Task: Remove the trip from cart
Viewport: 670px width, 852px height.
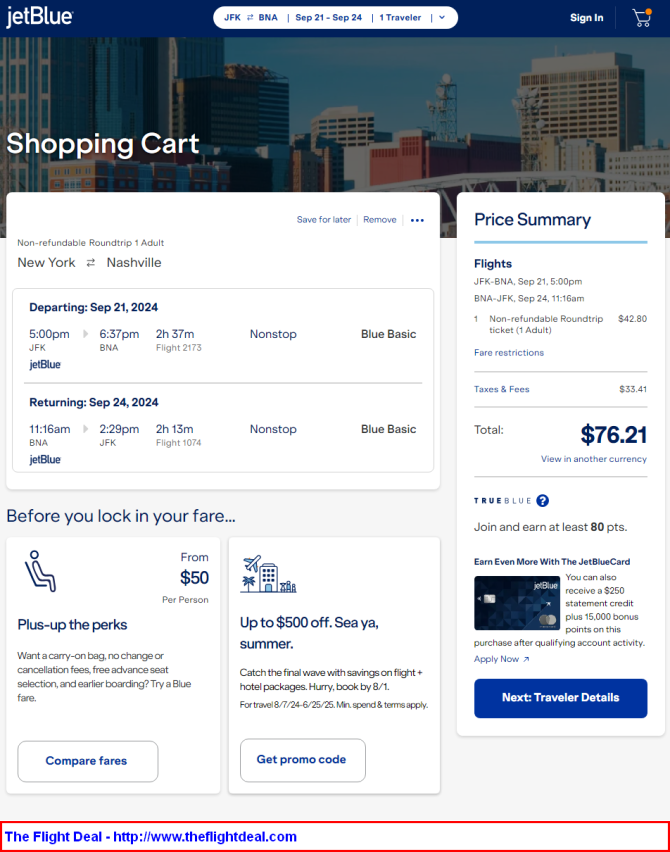Action: coord(379,220)
